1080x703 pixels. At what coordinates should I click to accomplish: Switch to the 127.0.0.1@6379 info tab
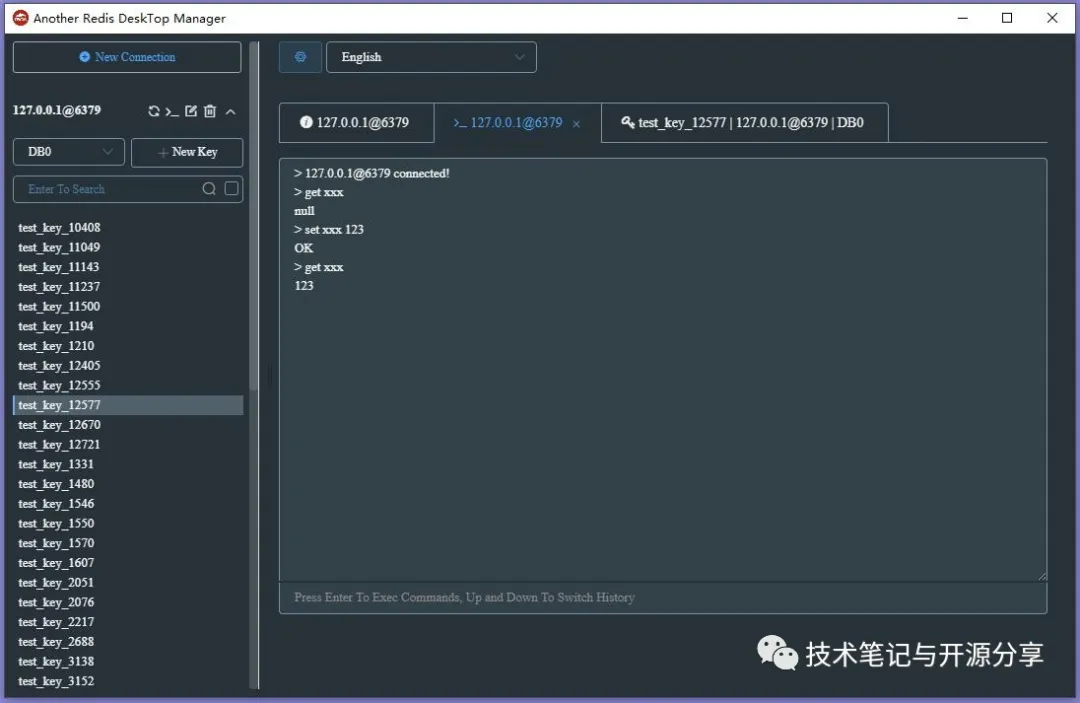(x=356, y=123)
